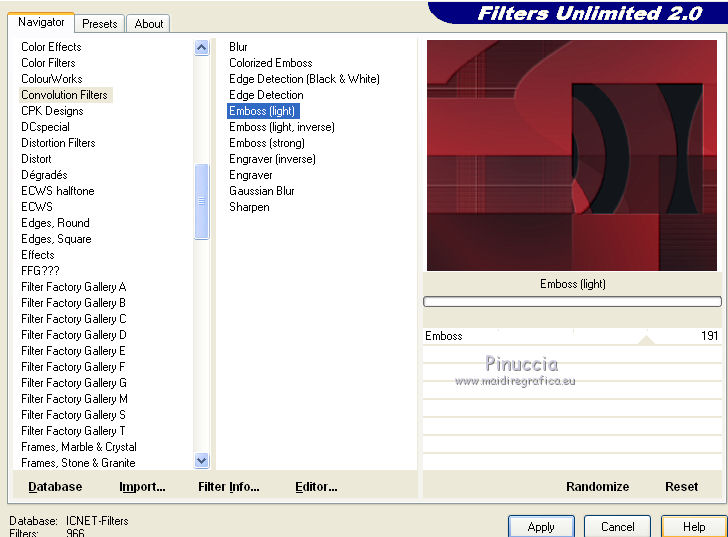
Task: Open the Presets tab
Action: pyautogui.click(x=99, y=24)
